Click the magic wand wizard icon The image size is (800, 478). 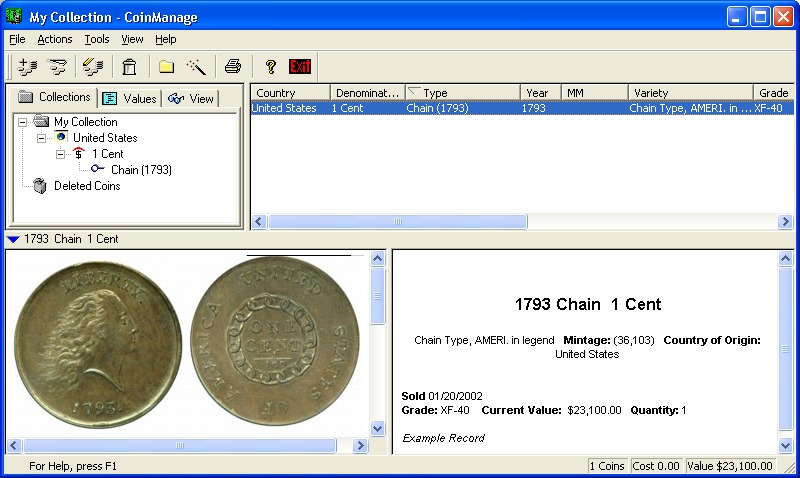[196, 67]
